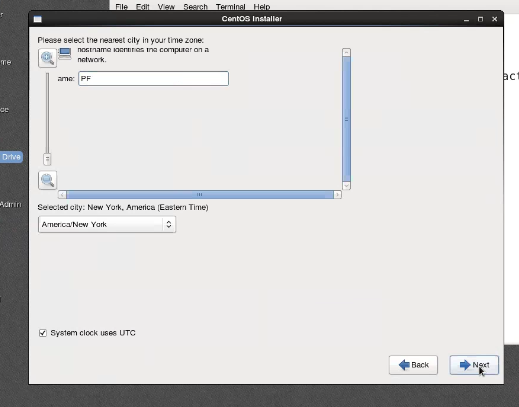The height and width of the screenshot is (407, 519).
Task: Click the map zoom slider handle
Action: click(x=47, y=159)
